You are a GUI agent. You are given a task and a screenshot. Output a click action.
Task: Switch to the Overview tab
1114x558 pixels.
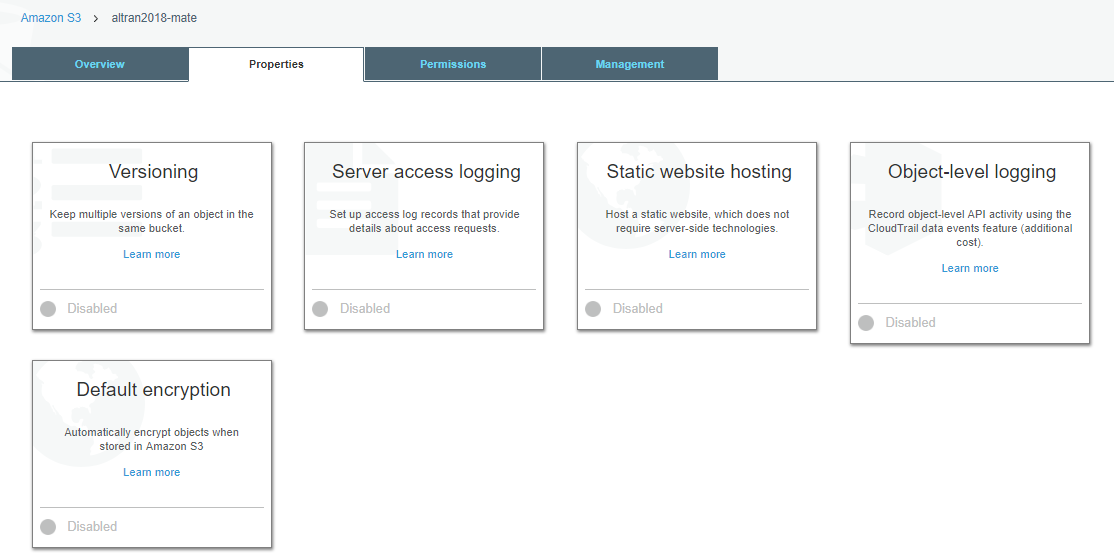[x=100, y=64]
